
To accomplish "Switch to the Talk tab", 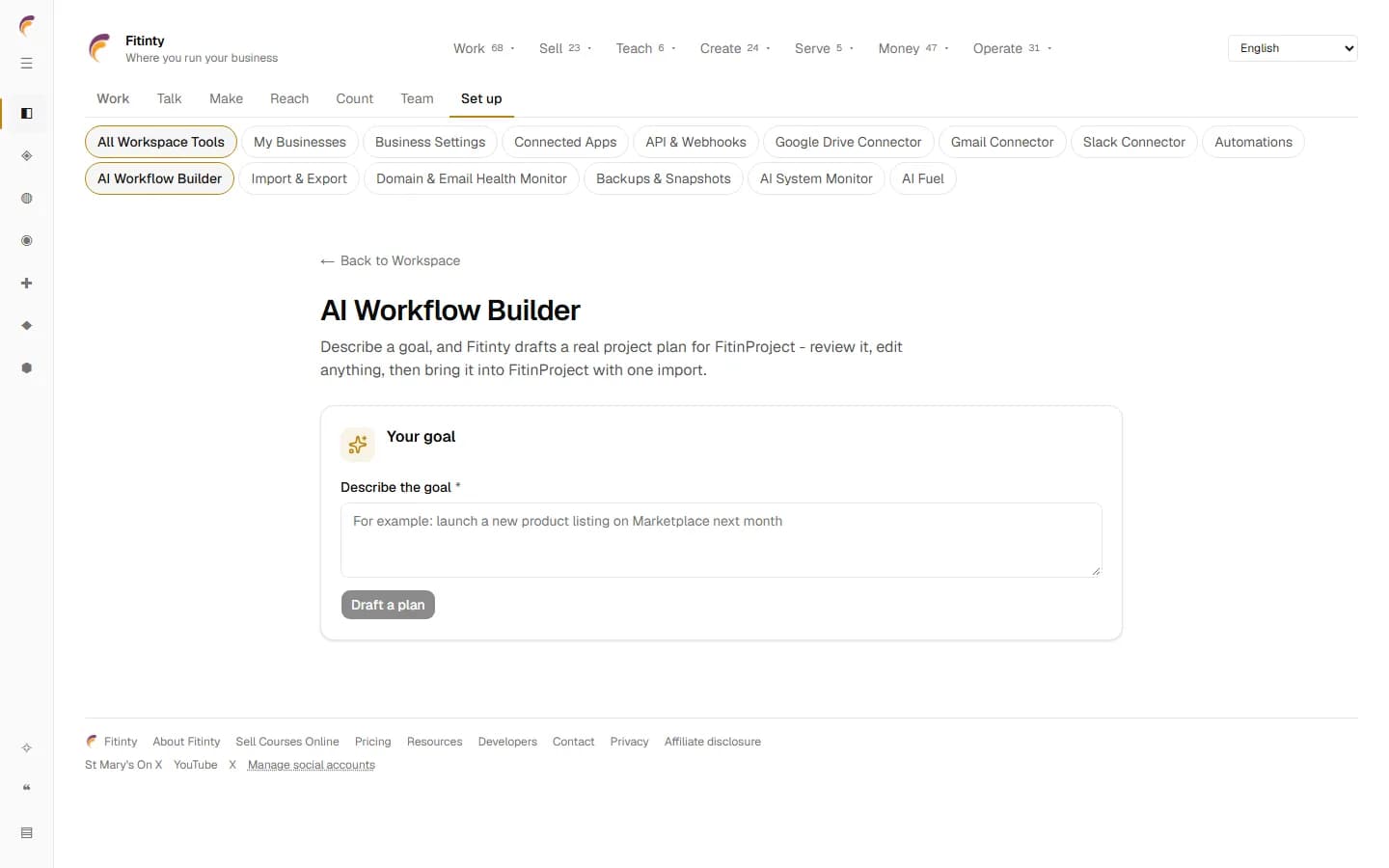I will (x=169, y=98).
